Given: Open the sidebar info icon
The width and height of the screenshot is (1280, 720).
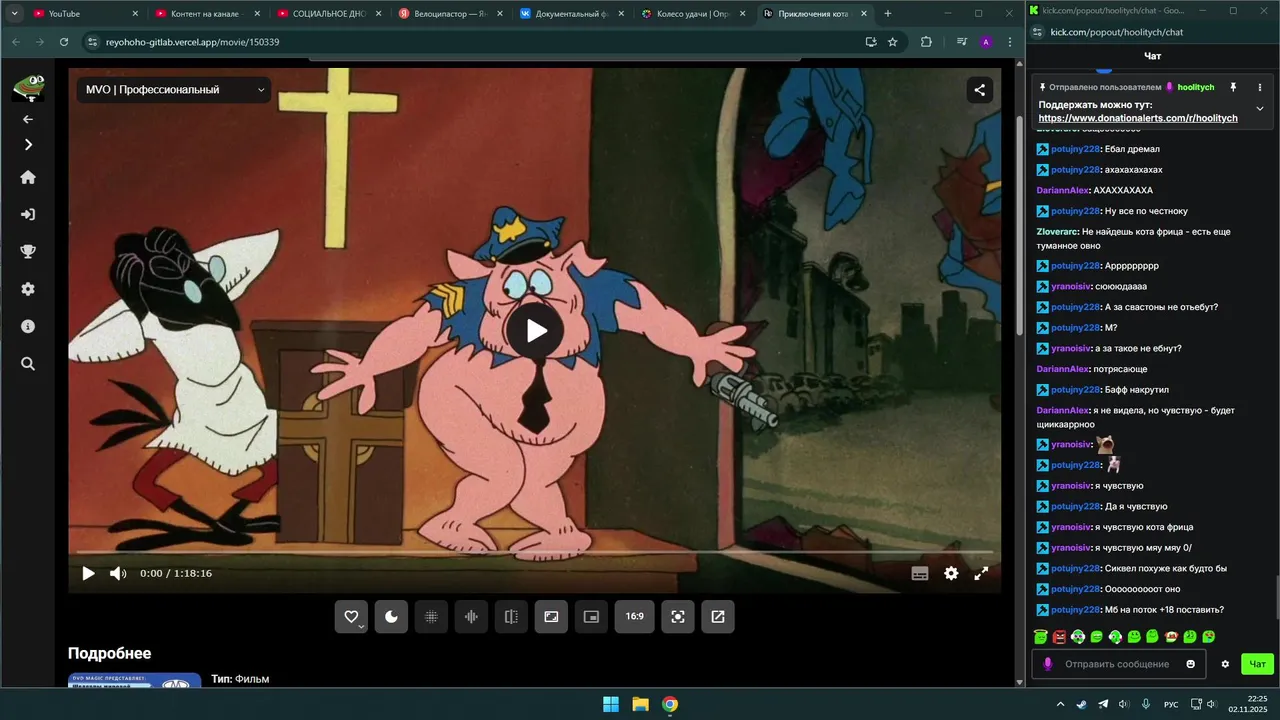Looking at the screenshot, I should coord(28,326).
